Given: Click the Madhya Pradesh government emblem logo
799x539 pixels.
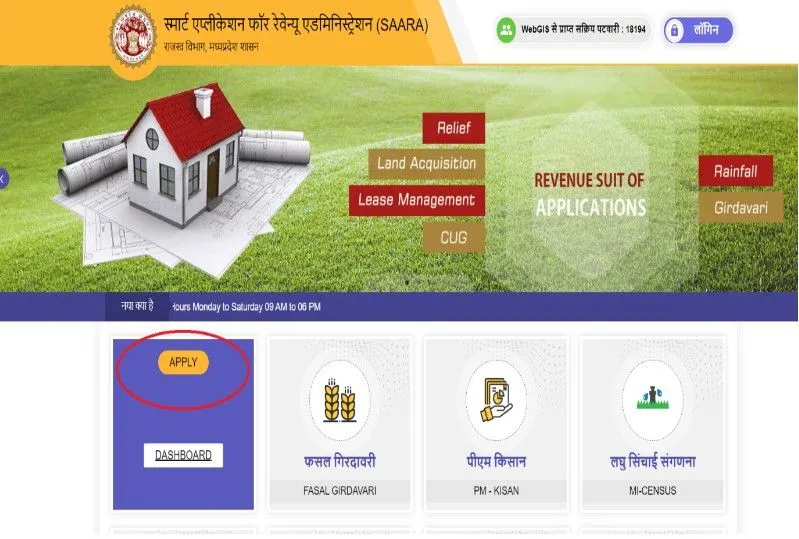Looking at the screenshot, I should point(134,36).
